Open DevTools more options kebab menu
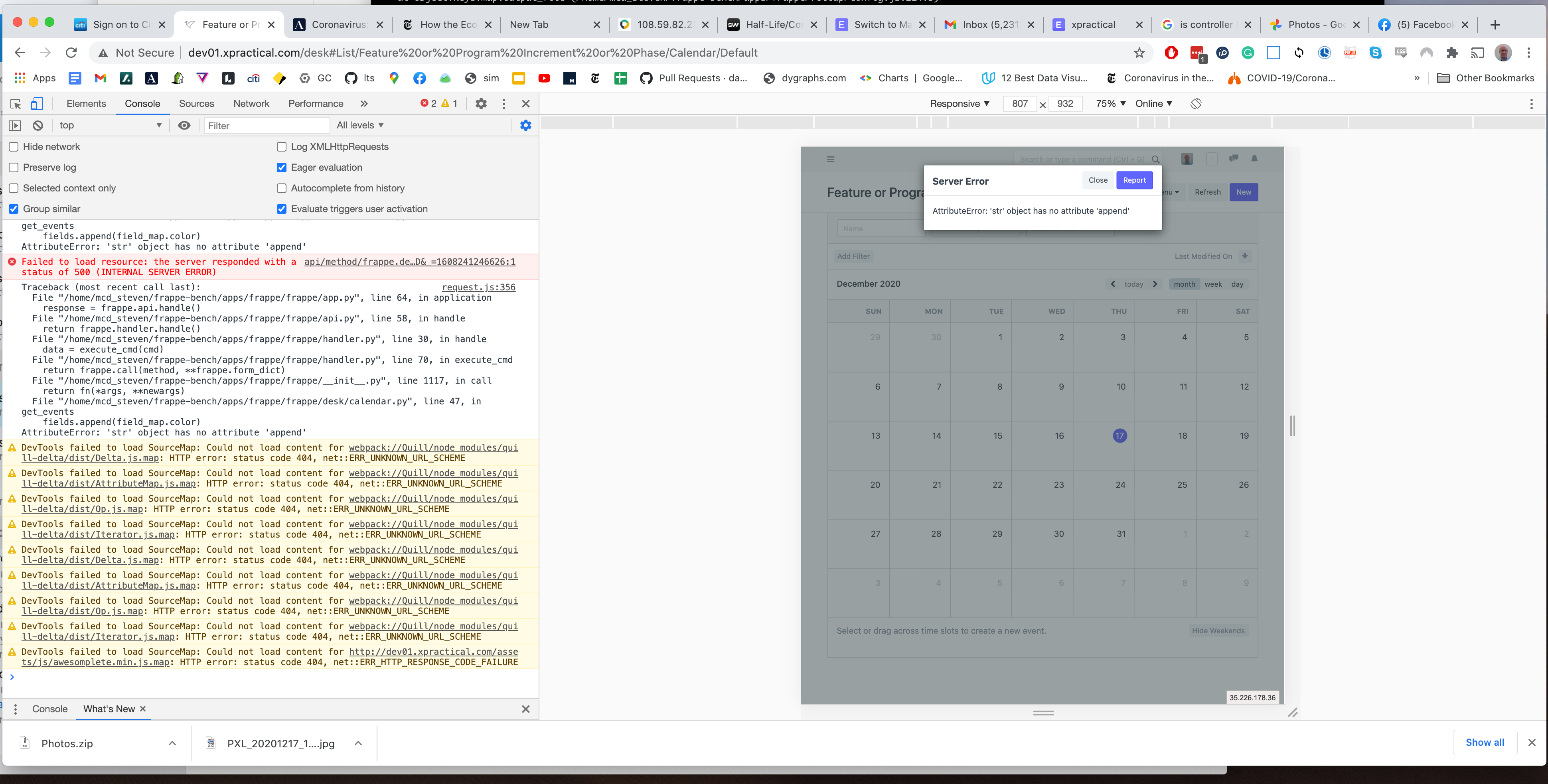 503,103
